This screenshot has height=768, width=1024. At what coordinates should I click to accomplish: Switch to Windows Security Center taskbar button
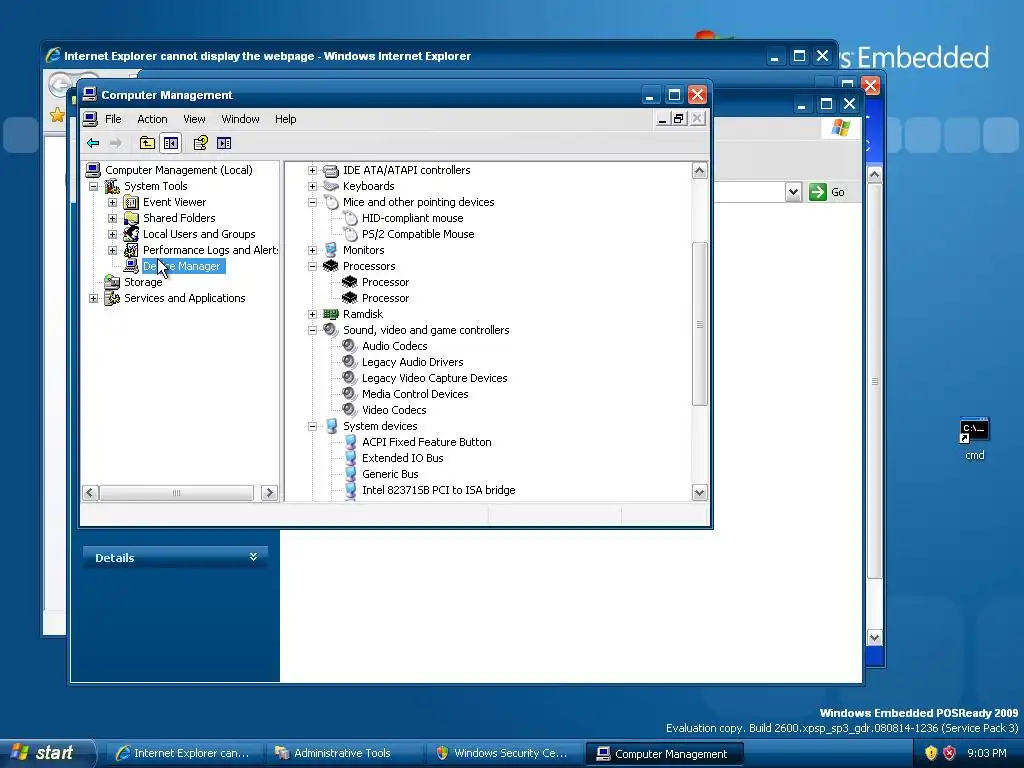coord(503,753)
